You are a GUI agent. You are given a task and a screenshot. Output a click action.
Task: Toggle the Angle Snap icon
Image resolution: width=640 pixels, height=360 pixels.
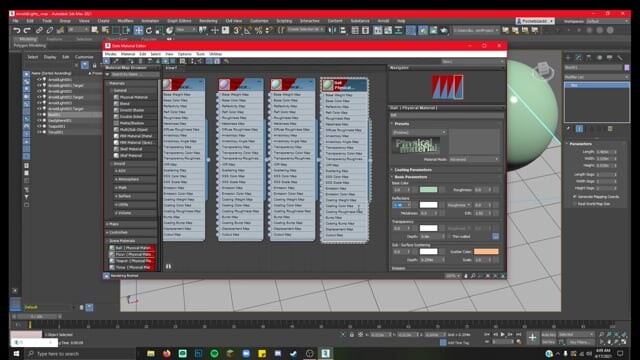[x=248, y=30]
